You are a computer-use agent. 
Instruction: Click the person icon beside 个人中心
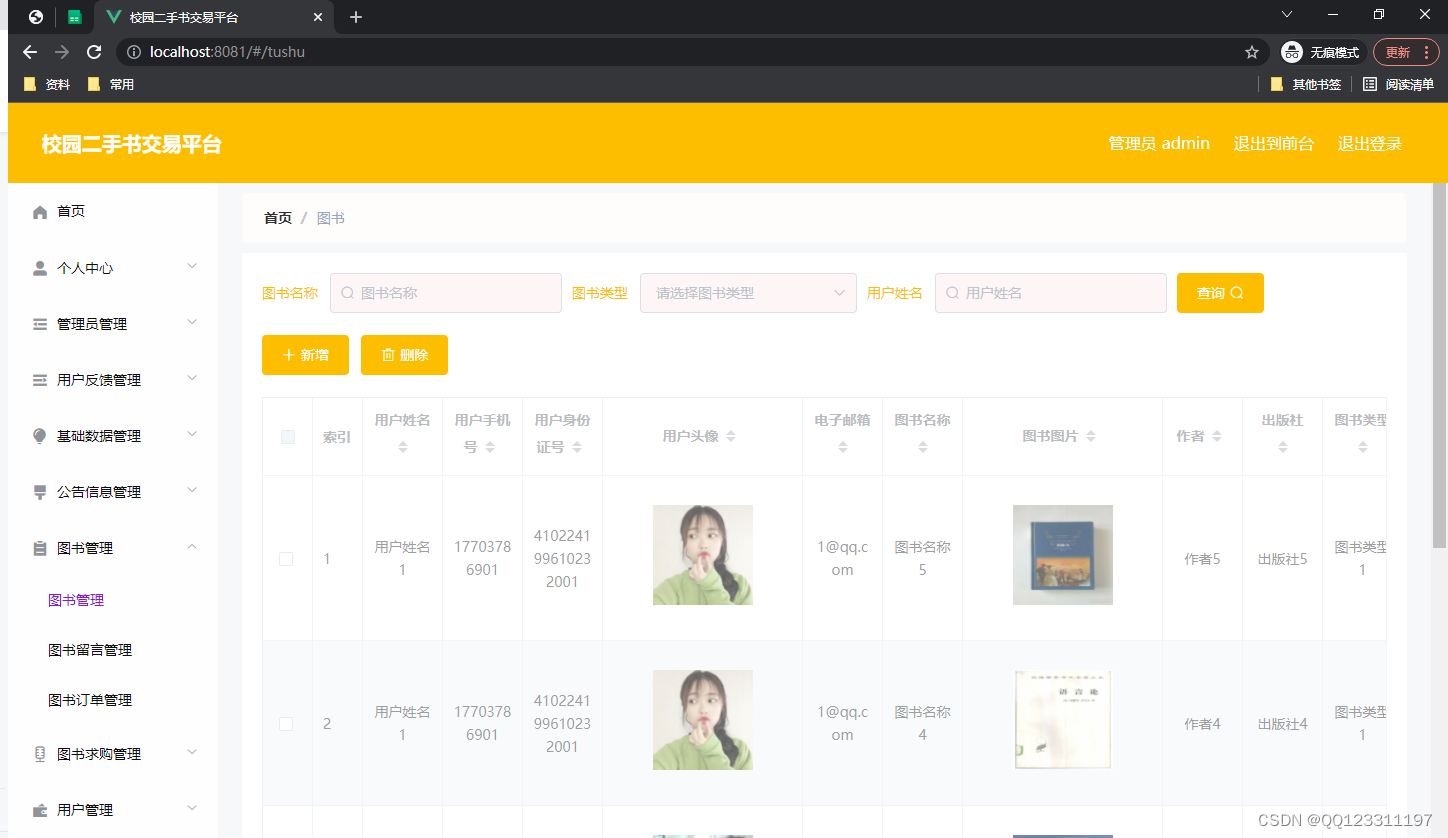(40, 268)
